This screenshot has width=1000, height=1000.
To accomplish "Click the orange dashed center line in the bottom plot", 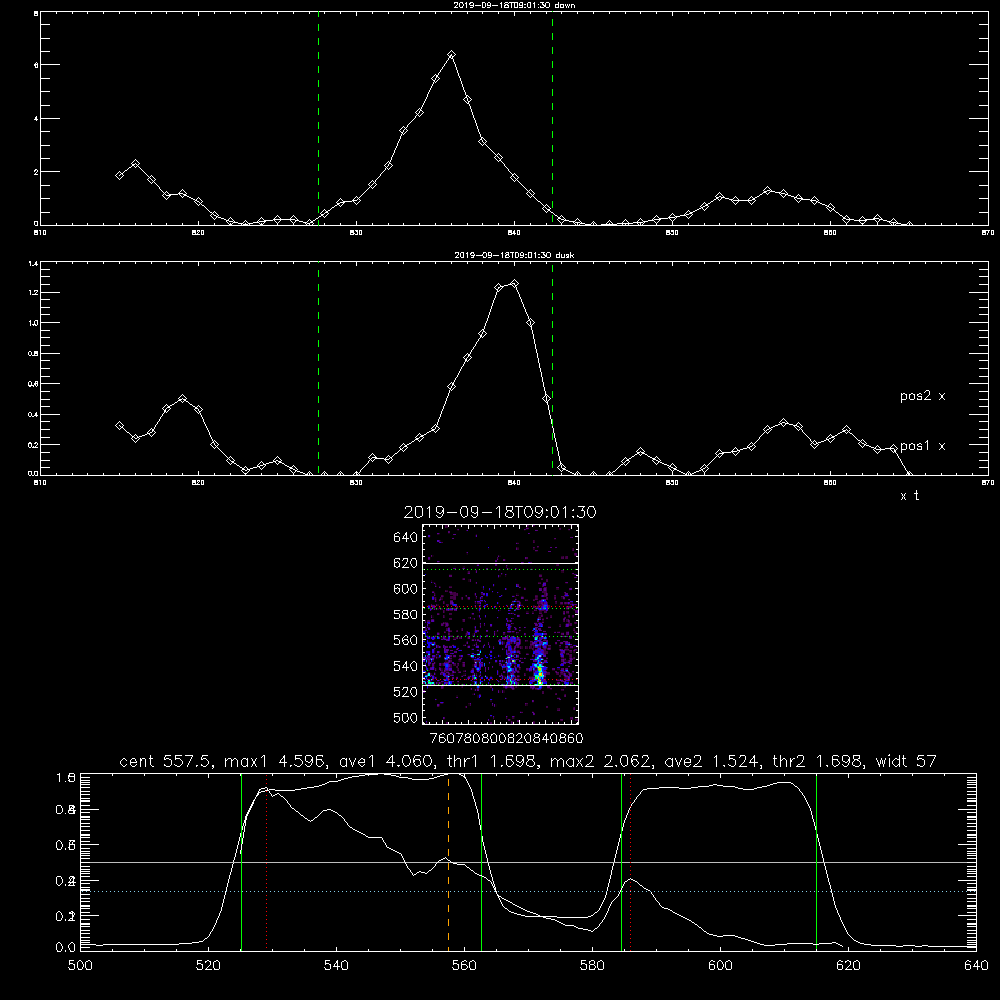I will click(x=448, y=862).
